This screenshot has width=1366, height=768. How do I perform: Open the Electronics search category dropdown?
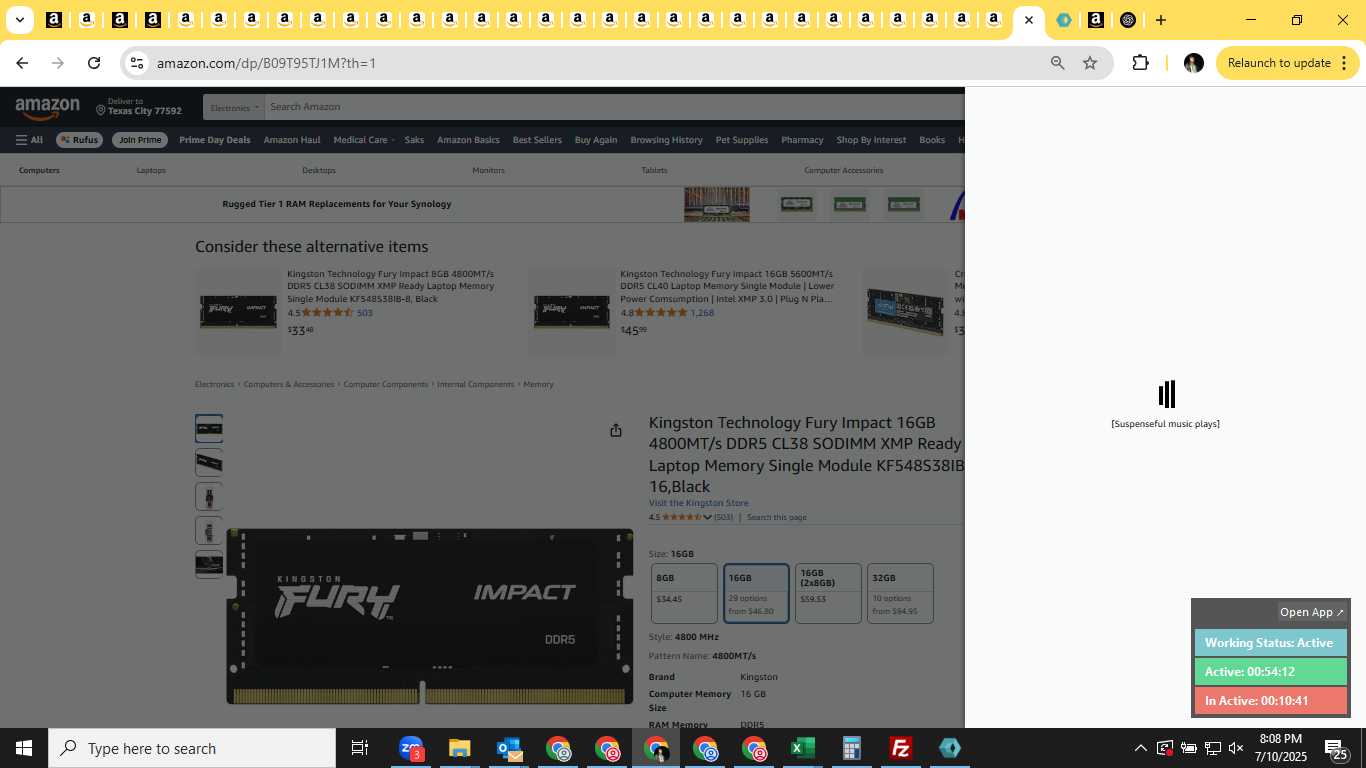click(x=234, y=107)
